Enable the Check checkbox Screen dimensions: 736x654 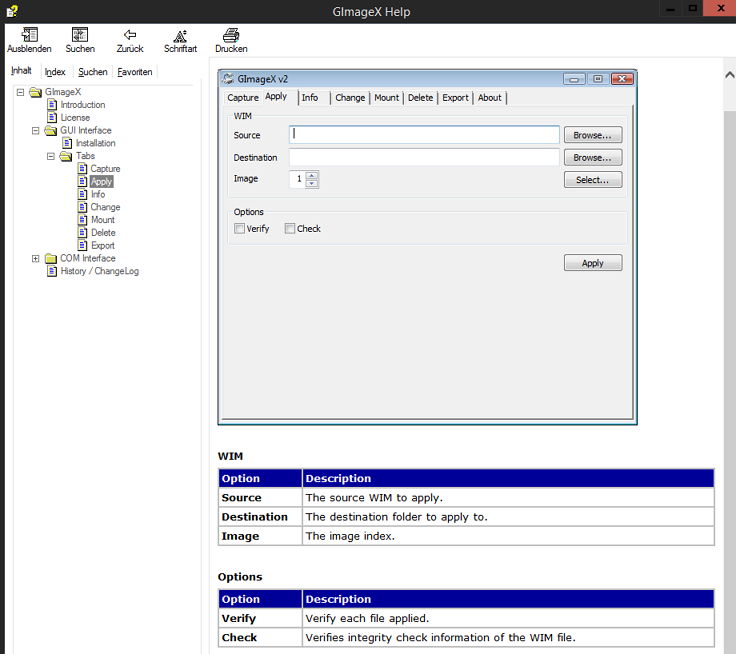tap(290, 229)
